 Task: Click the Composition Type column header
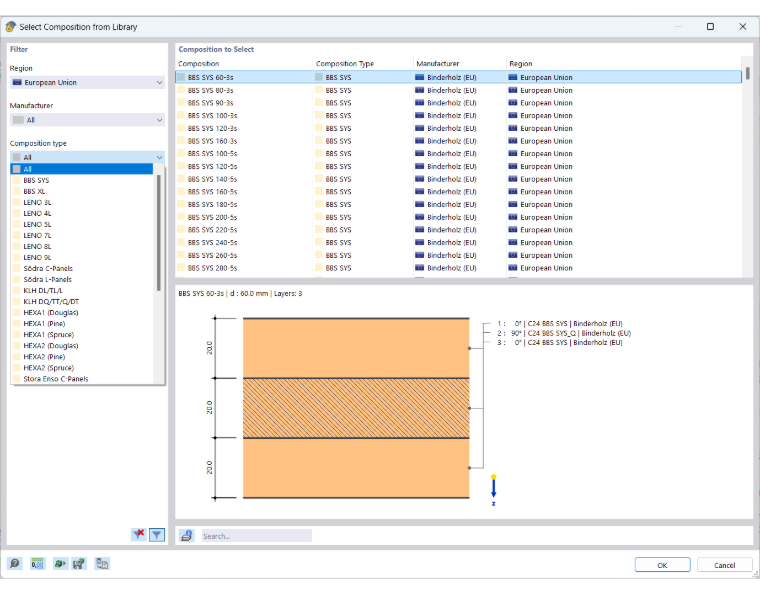(x=345, y=63)
